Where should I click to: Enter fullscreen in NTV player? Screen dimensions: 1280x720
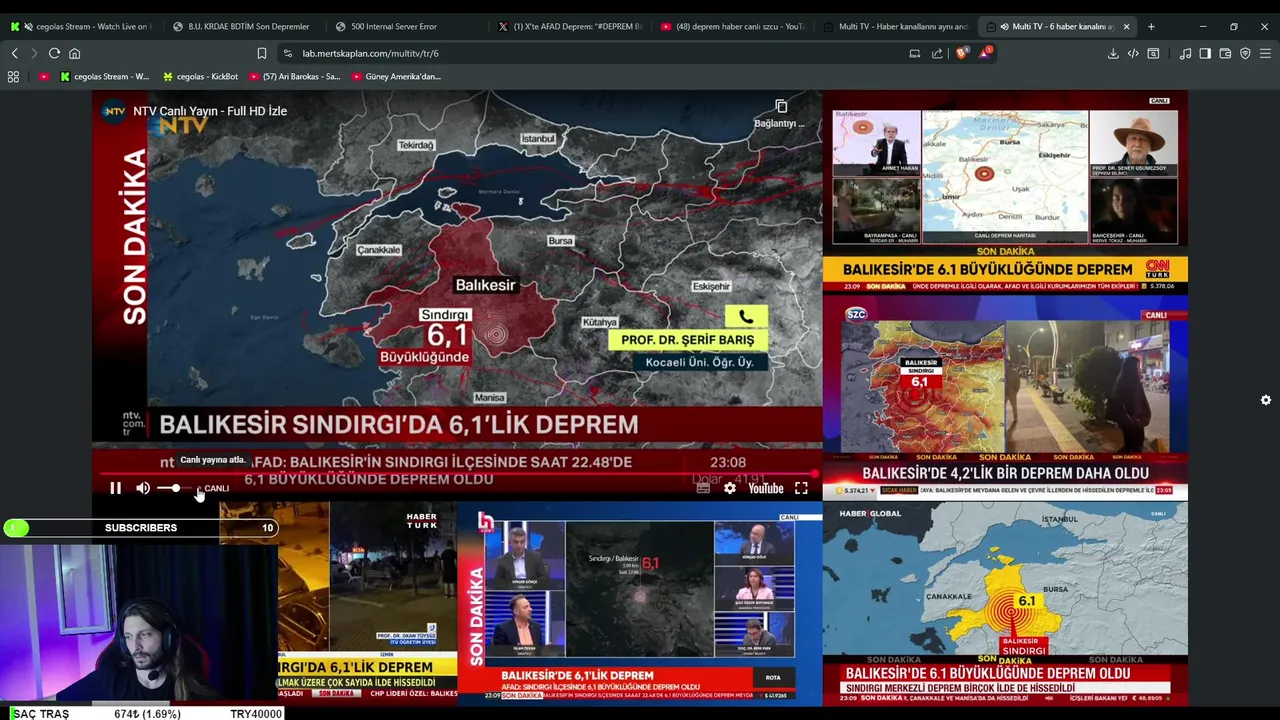click(801, 488)
